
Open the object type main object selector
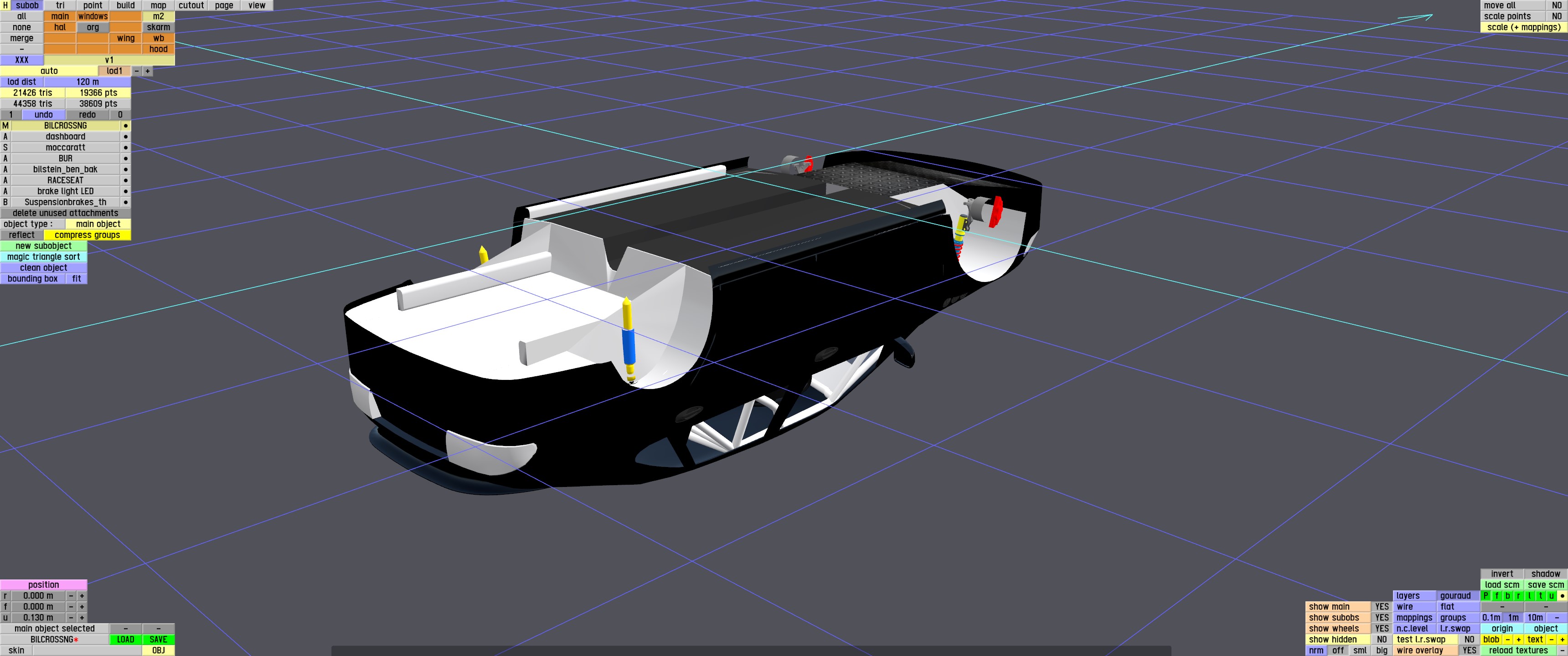(98, 224)
